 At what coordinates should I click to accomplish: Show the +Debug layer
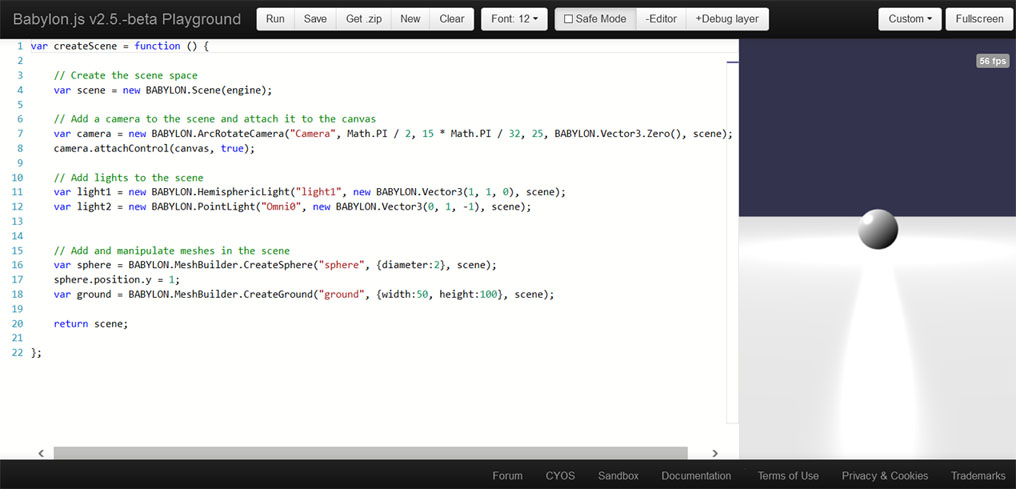pos(727,19)
